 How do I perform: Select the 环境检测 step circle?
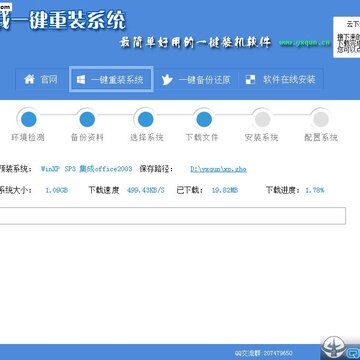28,119
